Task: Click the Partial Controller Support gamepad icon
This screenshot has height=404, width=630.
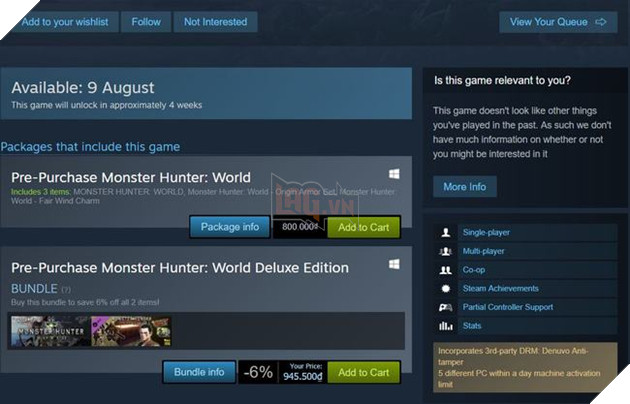Action: [x=446, y=307]
